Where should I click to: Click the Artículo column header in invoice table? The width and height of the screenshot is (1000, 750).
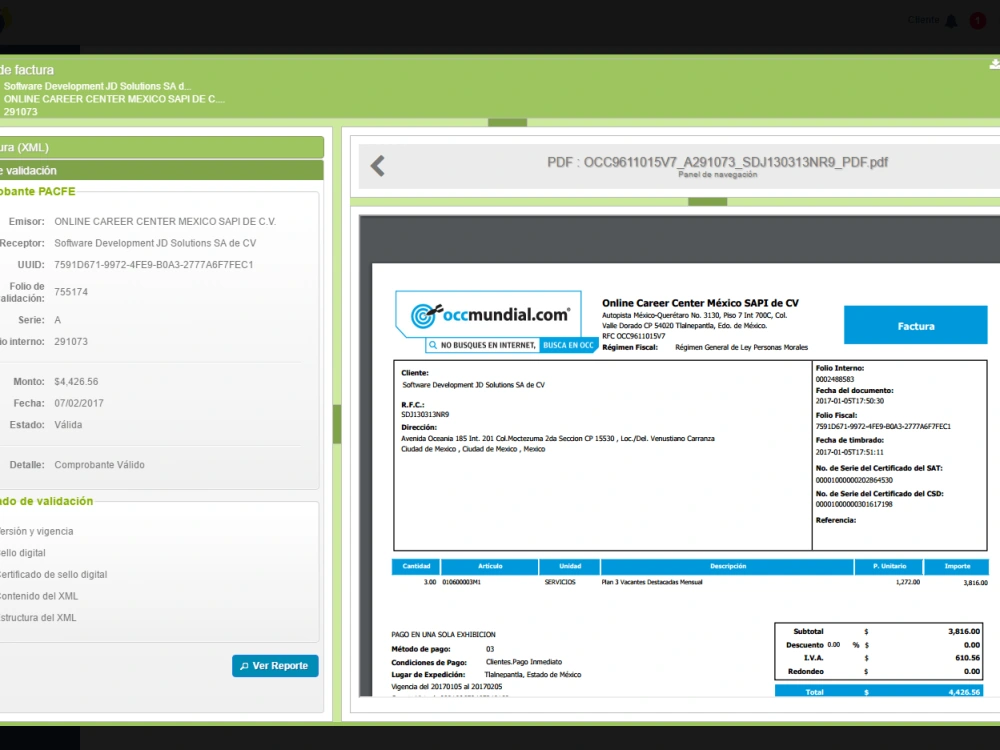coord(490,566)
